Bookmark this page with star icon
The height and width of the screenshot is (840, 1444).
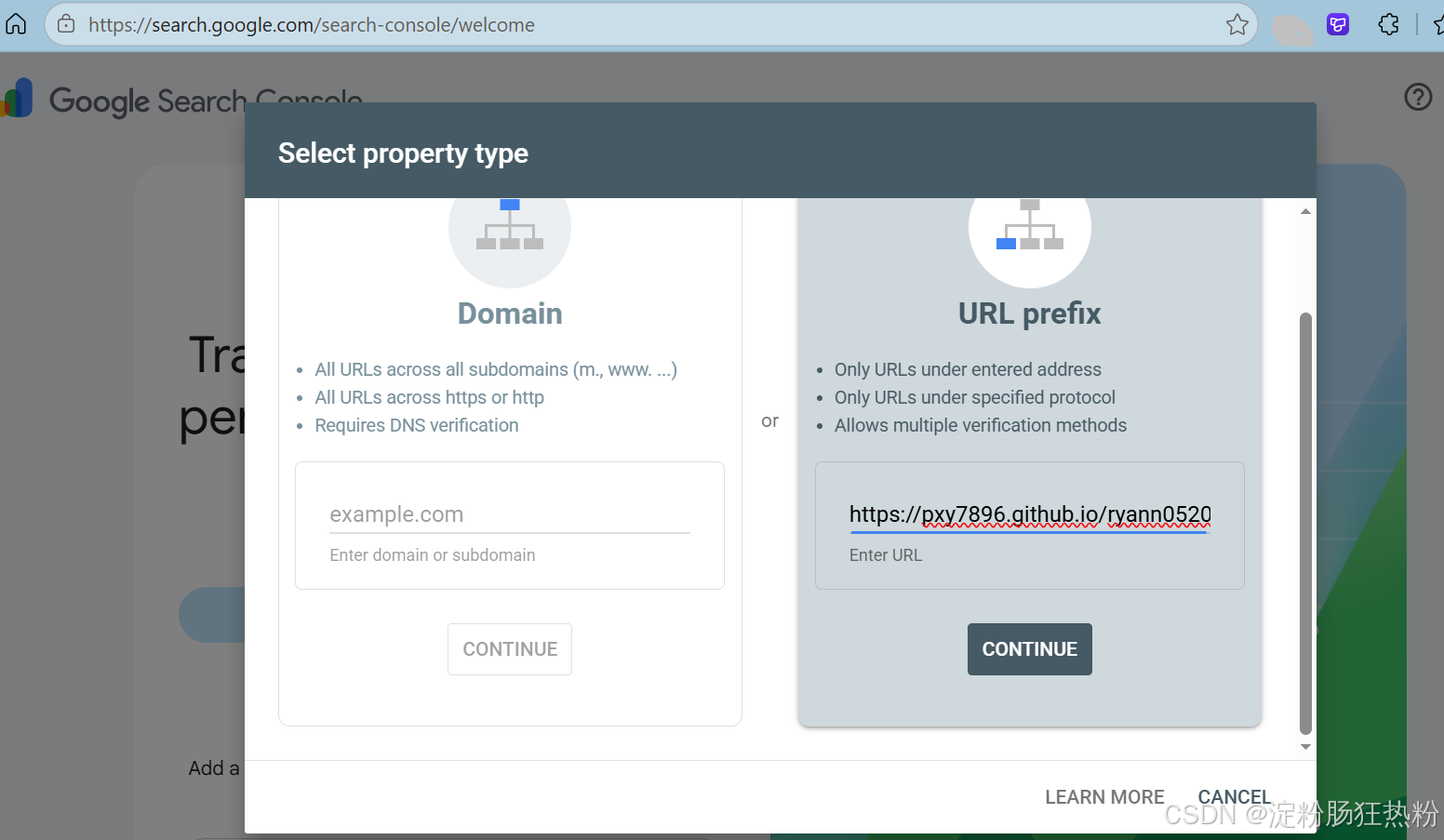tap(1237, 24)
